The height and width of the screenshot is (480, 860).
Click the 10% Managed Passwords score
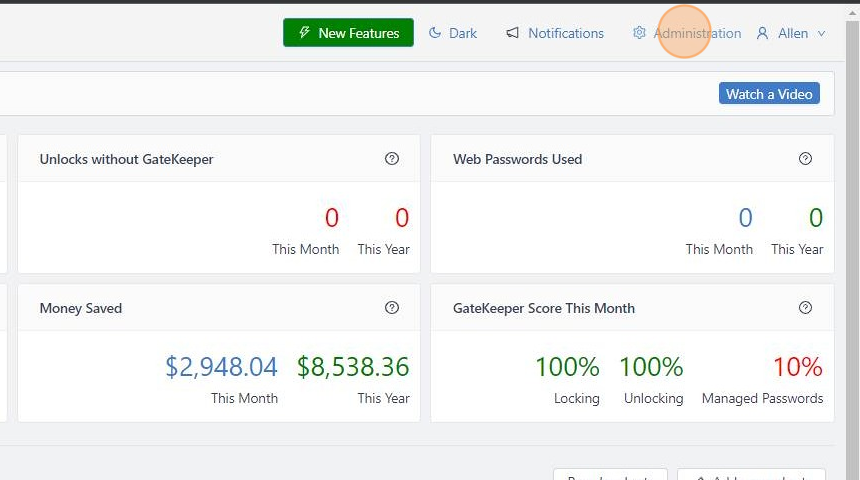tap(797, 367)
